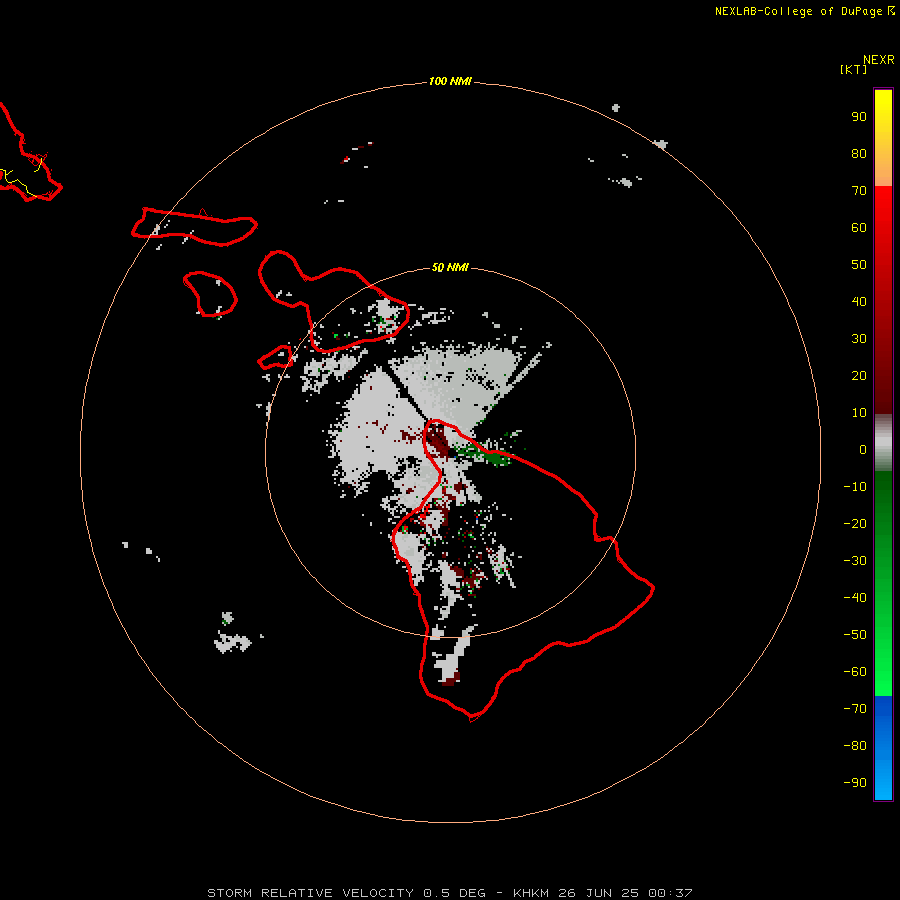Click the Storm Relative Velocity caption text

[450, 893]
